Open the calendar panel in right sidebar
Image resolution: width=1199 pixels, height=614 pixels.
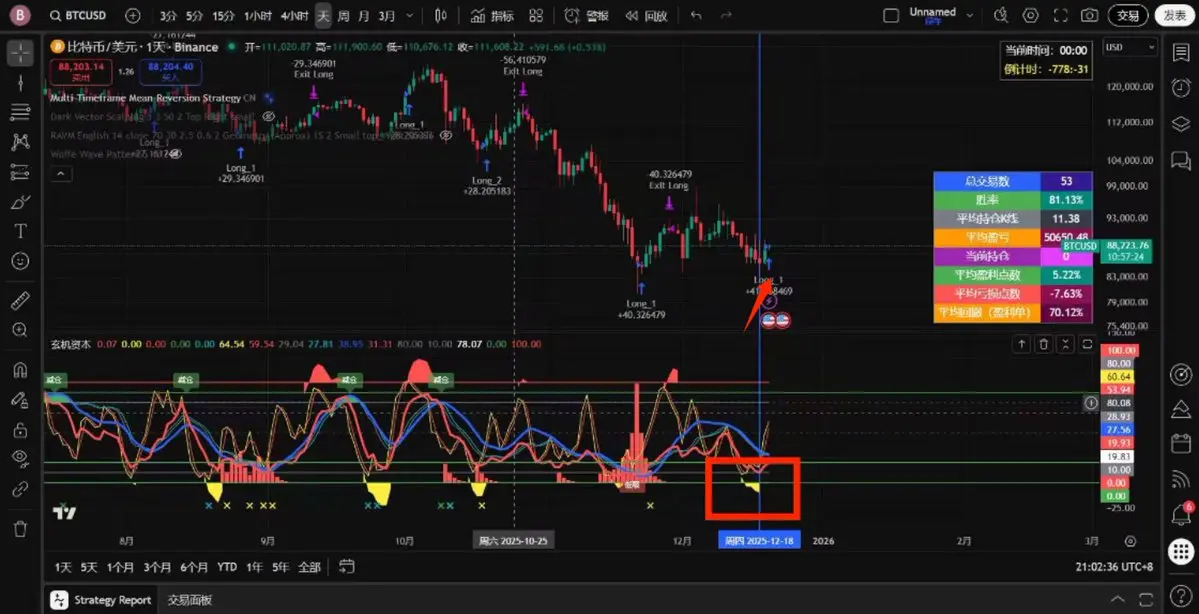pyautogui.click(x=1181, y=443)
